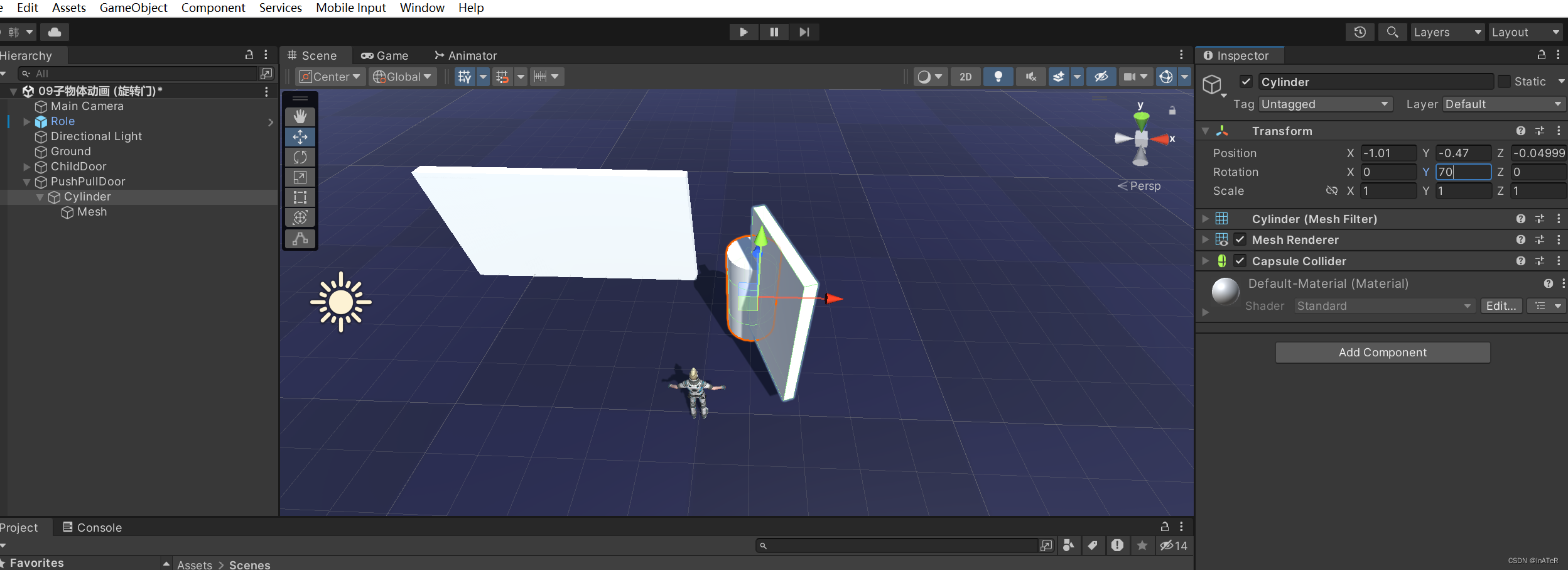Switch to the Game tab
Image resolution: width=1568 pixels, height=570 pixels.
point(385,55)
